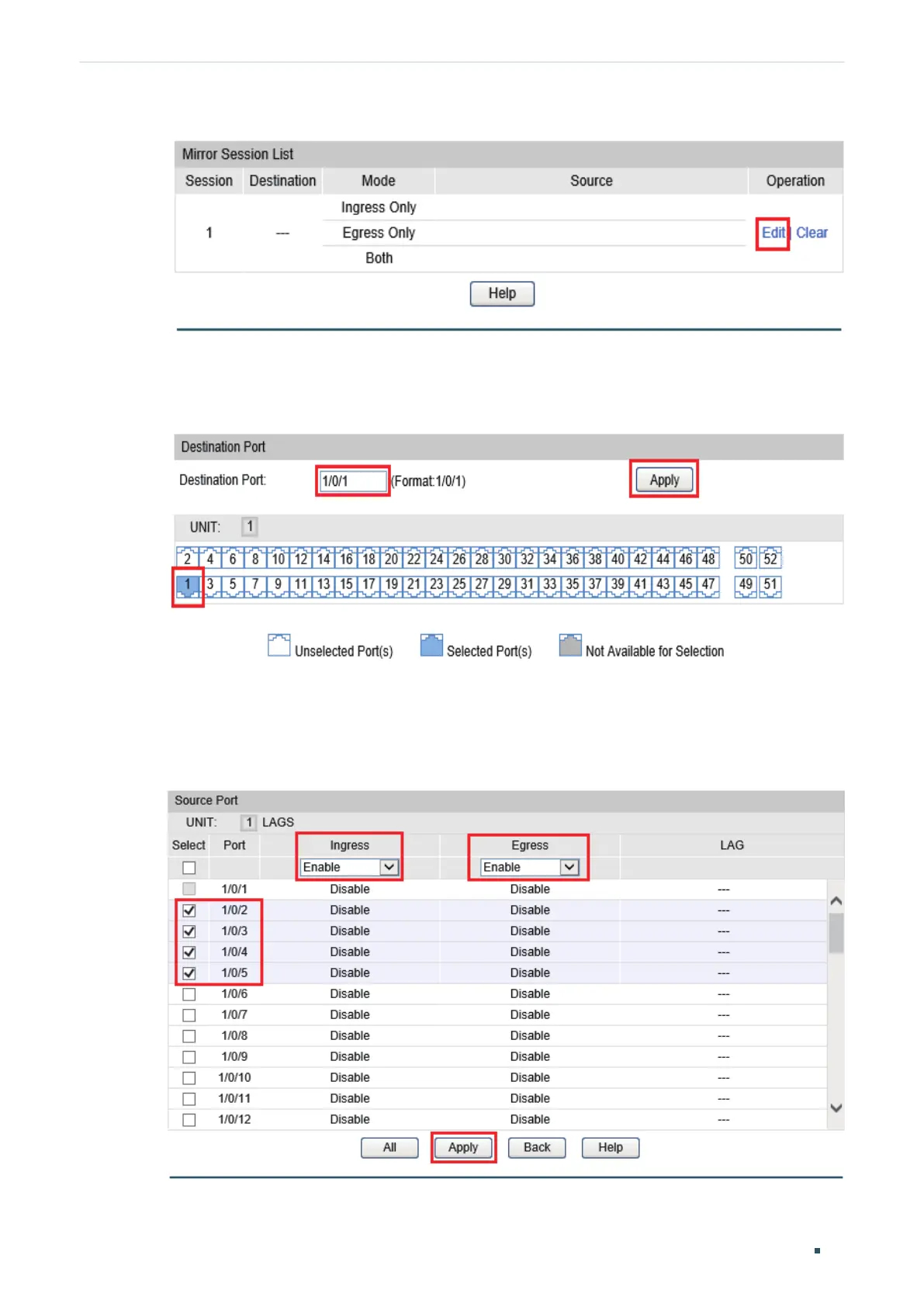Uncheck the checkbox for port 1/0/3

[189, 931]
